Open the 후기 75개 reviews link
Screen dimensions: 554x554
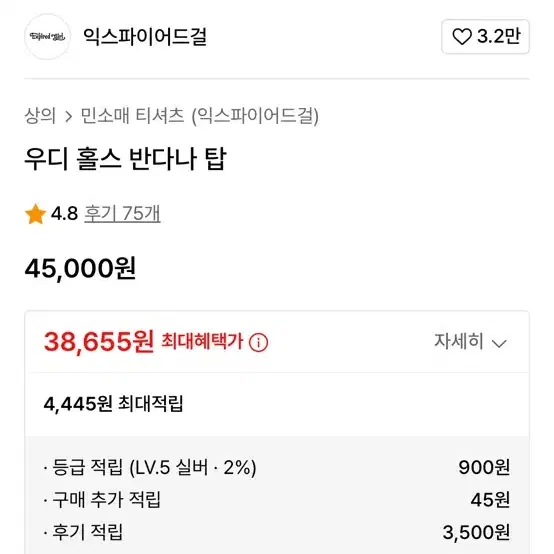[122, 213]
